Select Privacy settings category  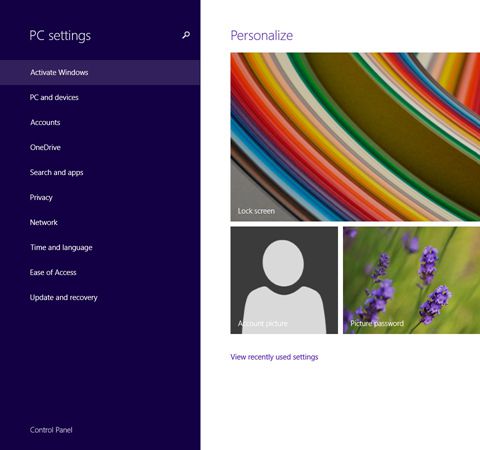100,197
